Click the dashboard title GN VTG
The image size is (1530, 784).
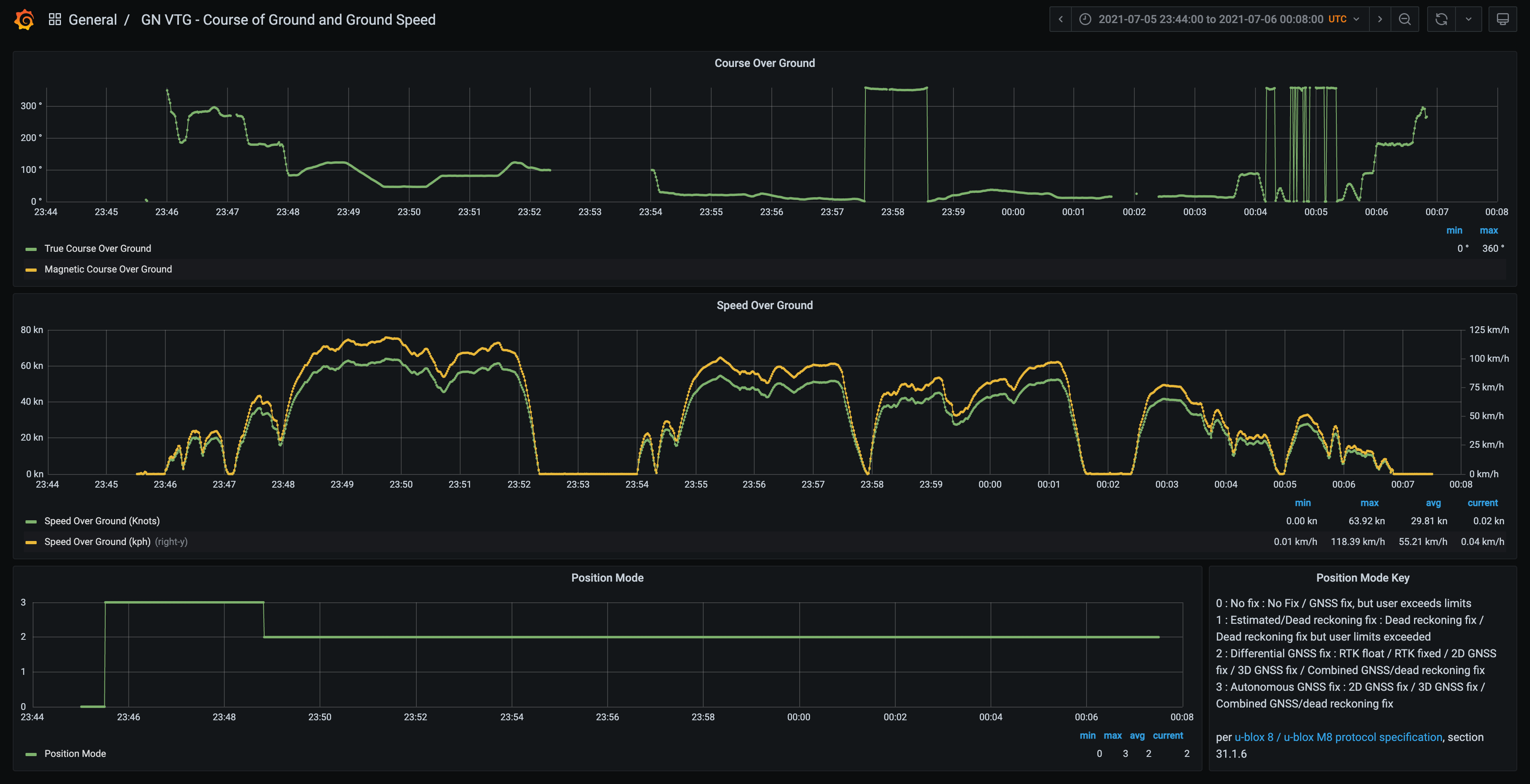click(288, 20)
